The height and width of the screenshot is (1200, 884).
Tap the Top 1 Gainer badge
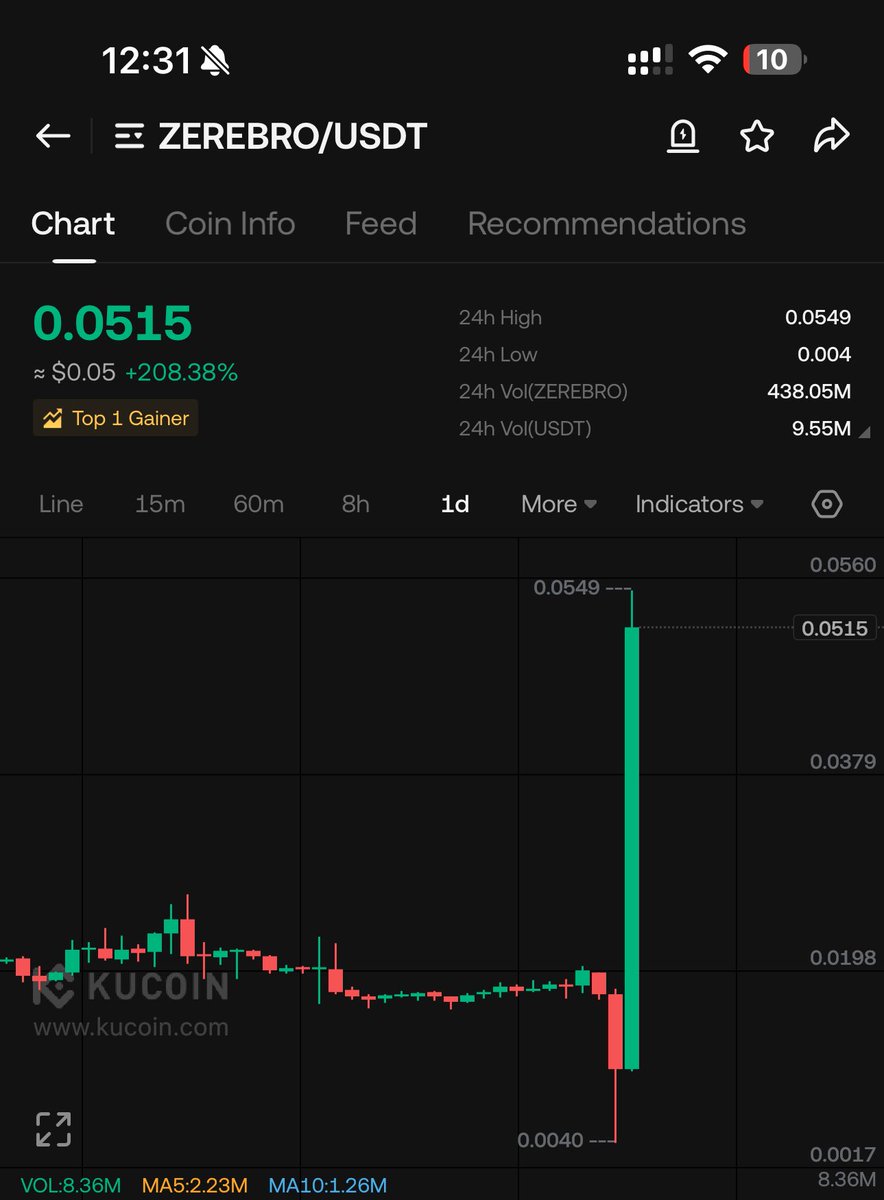(114, 418)
